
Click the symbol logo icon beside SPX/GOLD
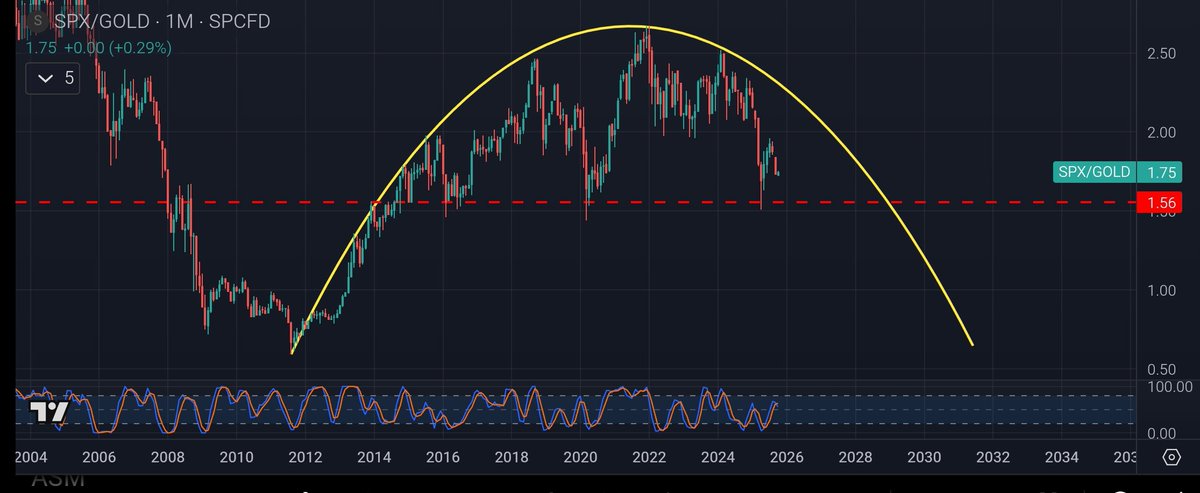(38, 20)
